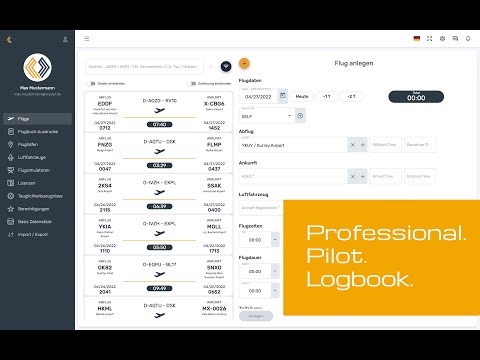
Task: Clear the ADES arrival airport field
Action: click(353, 176)
